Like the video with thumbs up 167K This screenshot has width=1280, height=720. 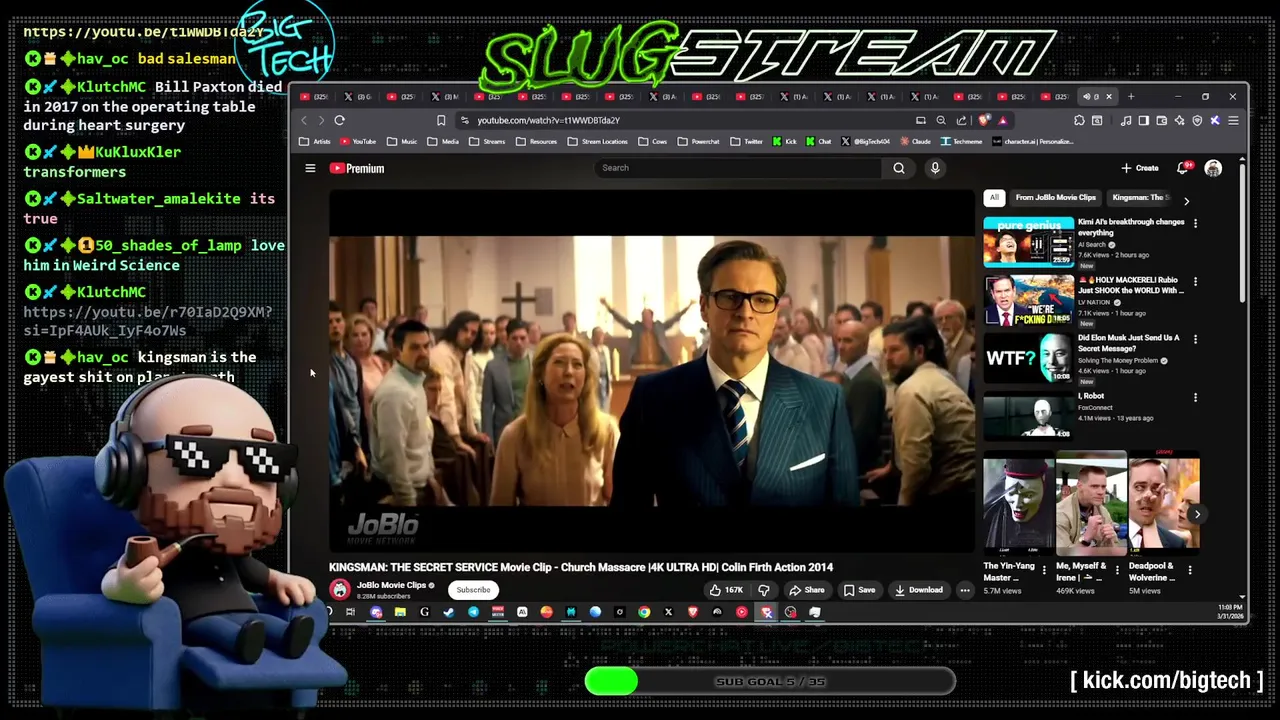coord(727,590)
